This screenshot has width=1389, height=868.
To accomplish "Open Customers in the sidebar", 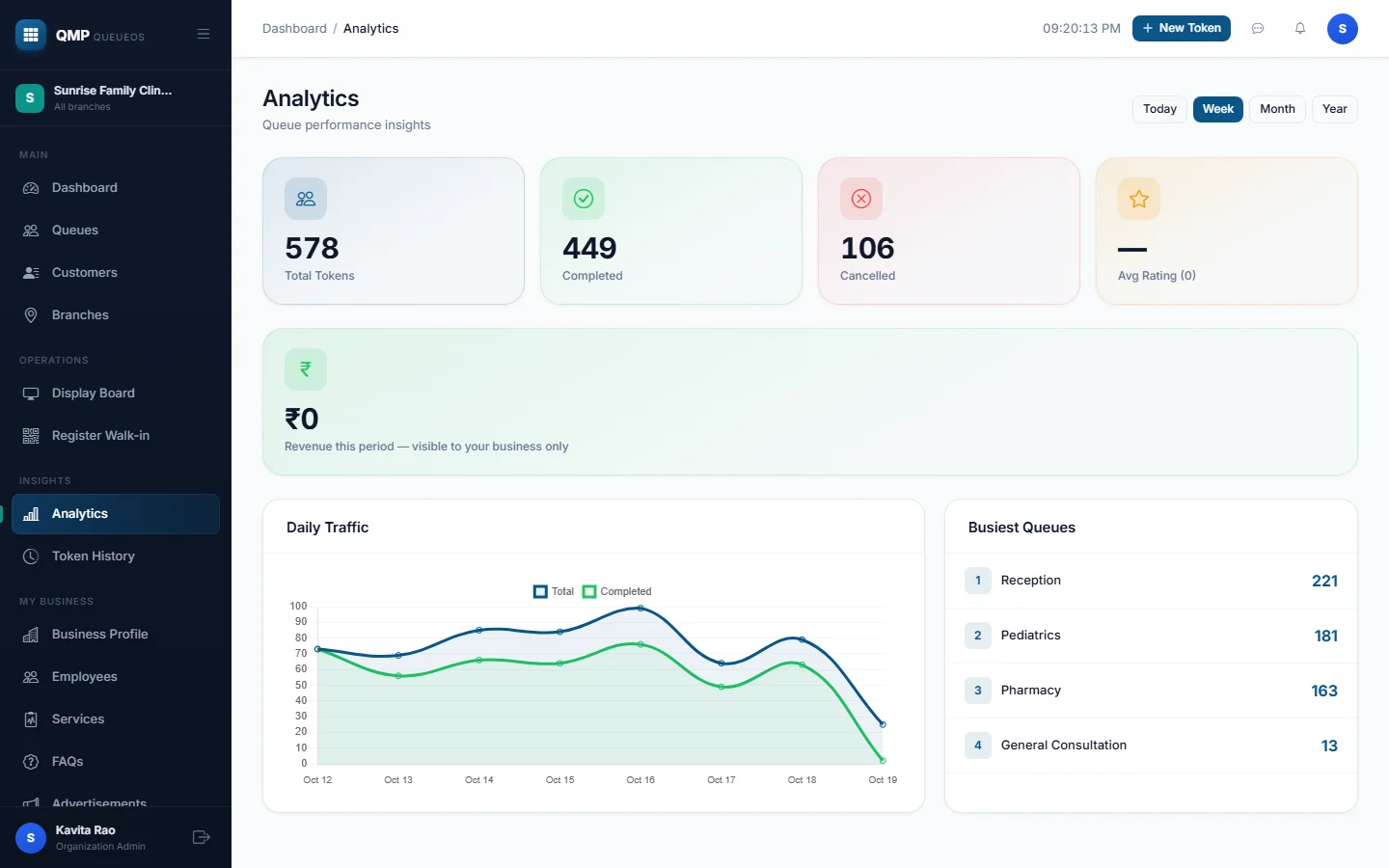I will tap(116, 273).
